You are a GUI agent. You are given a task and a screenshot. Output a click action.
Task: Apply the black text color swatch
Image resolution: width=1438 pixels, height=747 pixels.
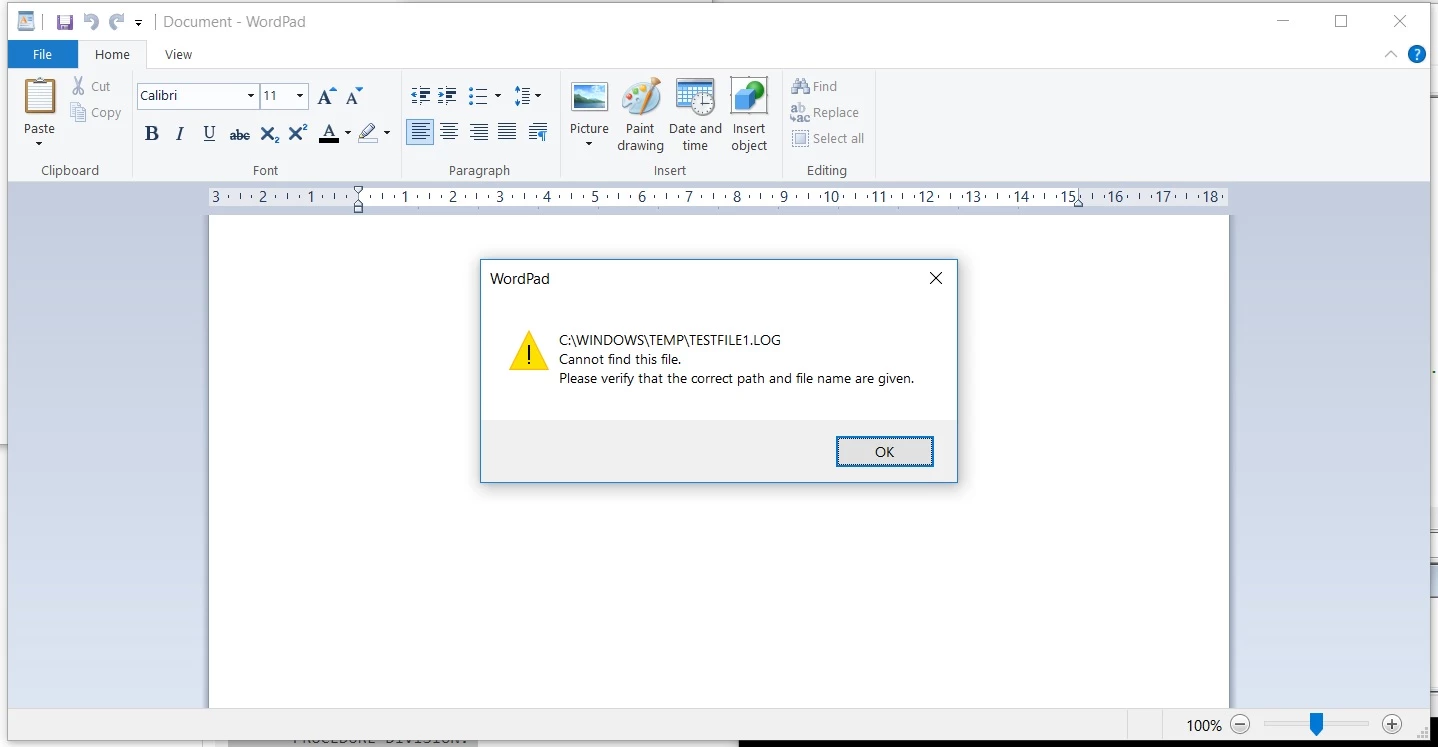point(329,133)
